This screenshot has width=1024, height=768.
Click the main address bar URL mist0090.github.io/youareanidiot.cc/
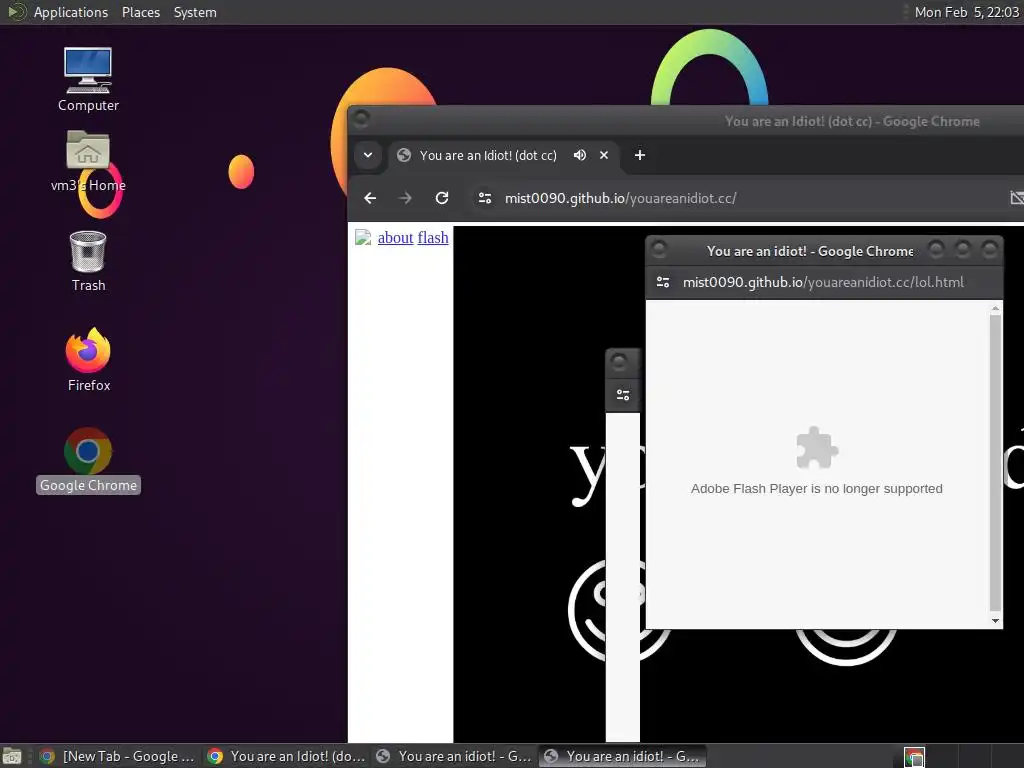620,198
